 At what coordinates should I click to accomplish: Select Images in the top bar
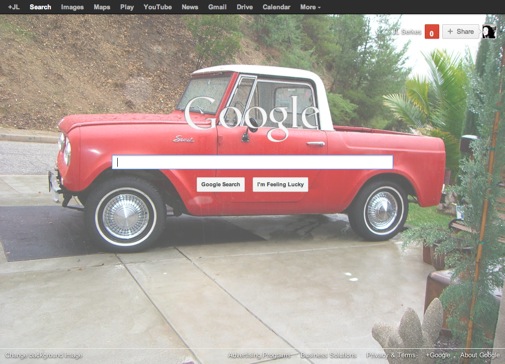(72, 7)
